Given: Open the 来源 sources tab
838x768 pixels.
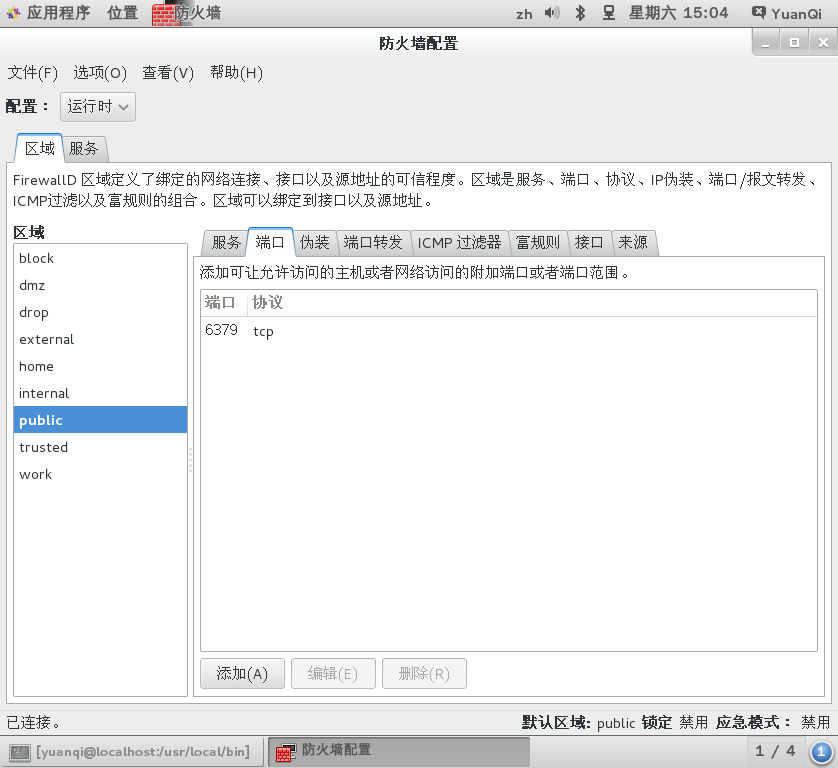Looking at the screenshot, I should tap(633, 243).
